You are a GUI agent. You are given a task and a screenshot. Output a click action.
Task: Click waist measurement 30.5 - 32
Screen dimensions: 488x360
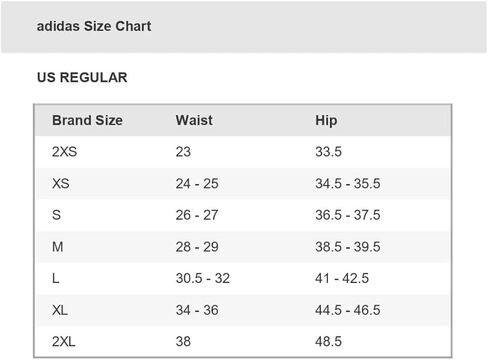click(203, 278)
